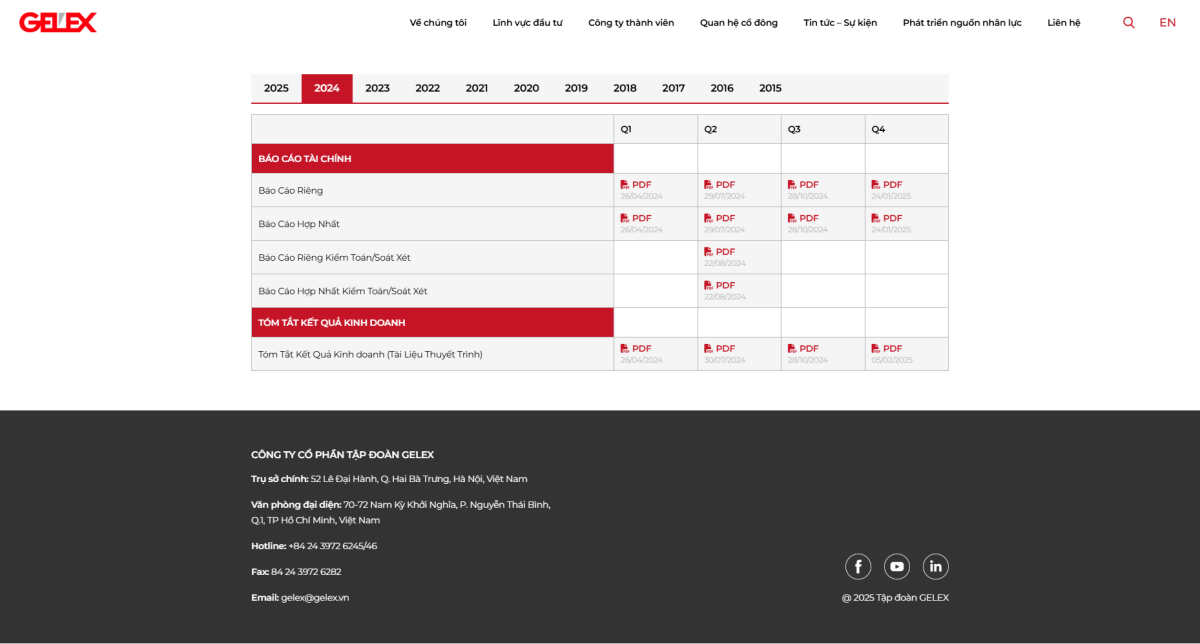
Task: Open the search magnifier icon
Action: point(1129,22)
